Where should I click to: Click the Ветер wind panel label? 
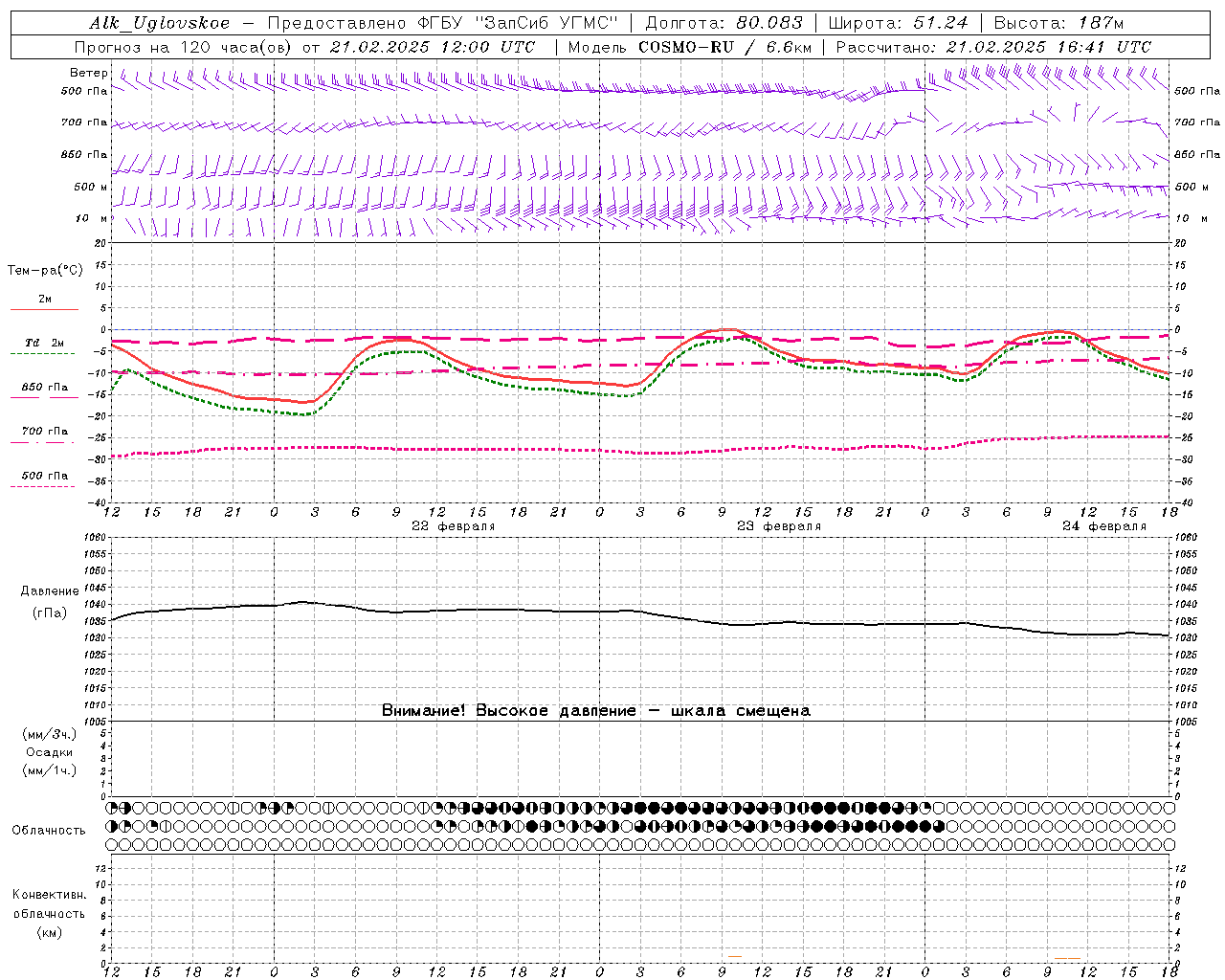coord(89,73)
